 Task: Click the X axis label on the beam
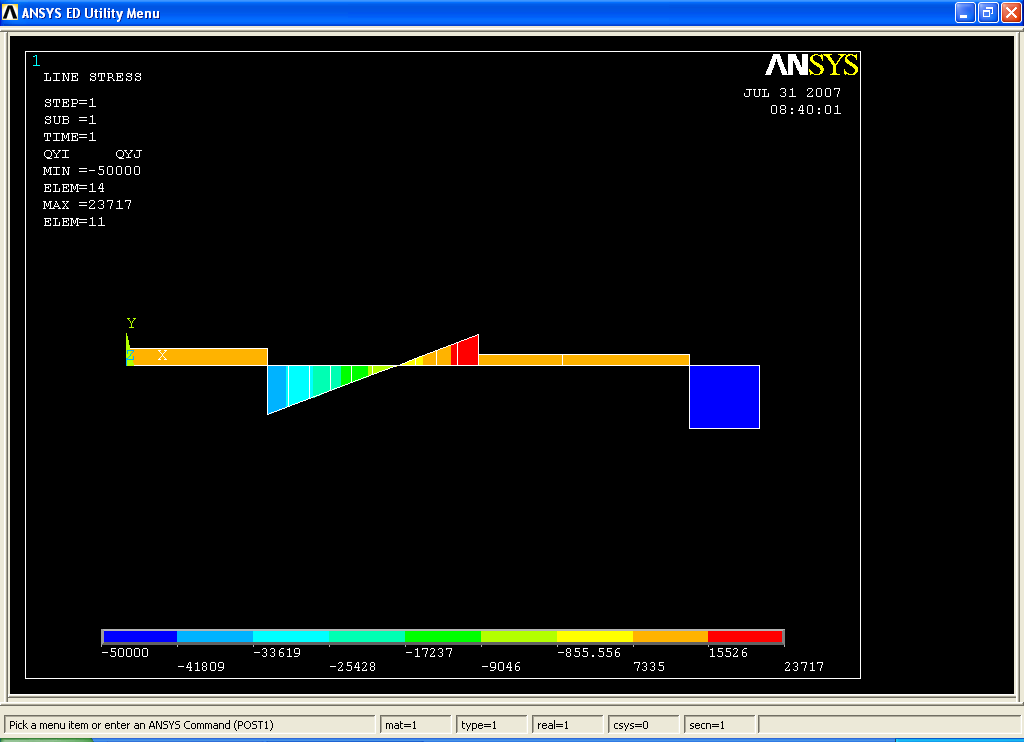coord(162,355)
